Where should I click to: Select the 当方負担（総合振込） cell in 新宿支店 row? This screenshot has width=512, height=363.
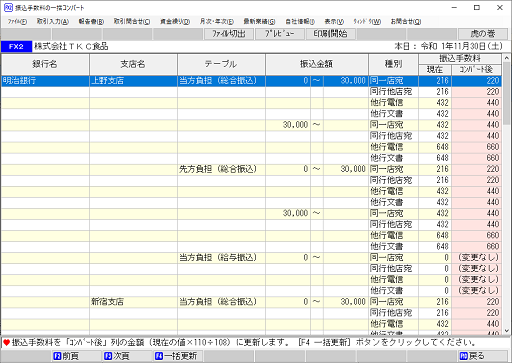[221, 302]
